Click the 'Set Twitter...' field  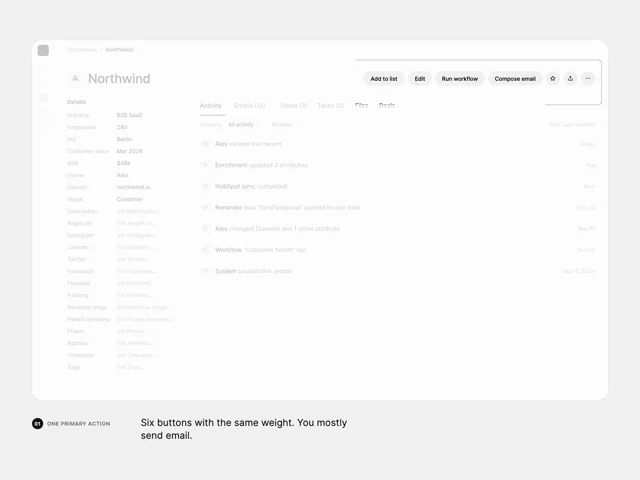[x=132, y=259]
